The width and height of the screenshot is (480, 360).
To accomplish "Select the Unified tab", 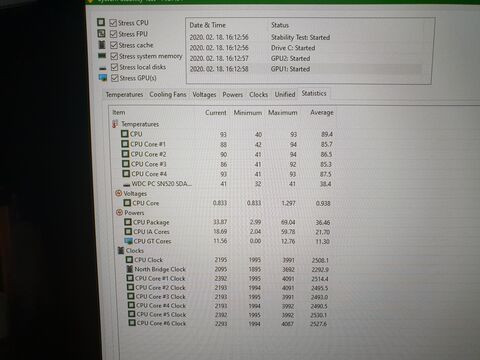I will 285,95.
